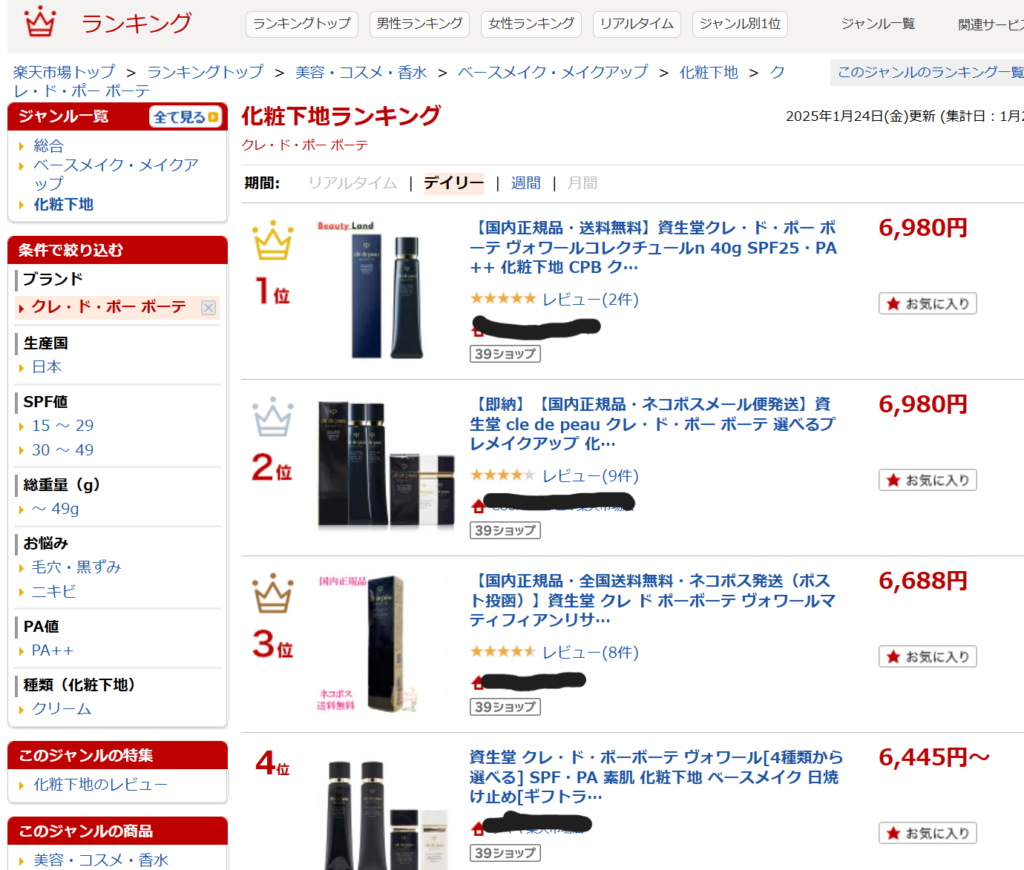Go to 化粧下地 breadcrumb link
This screenshot has height=870, width=1024.
[x=709, y=72]
